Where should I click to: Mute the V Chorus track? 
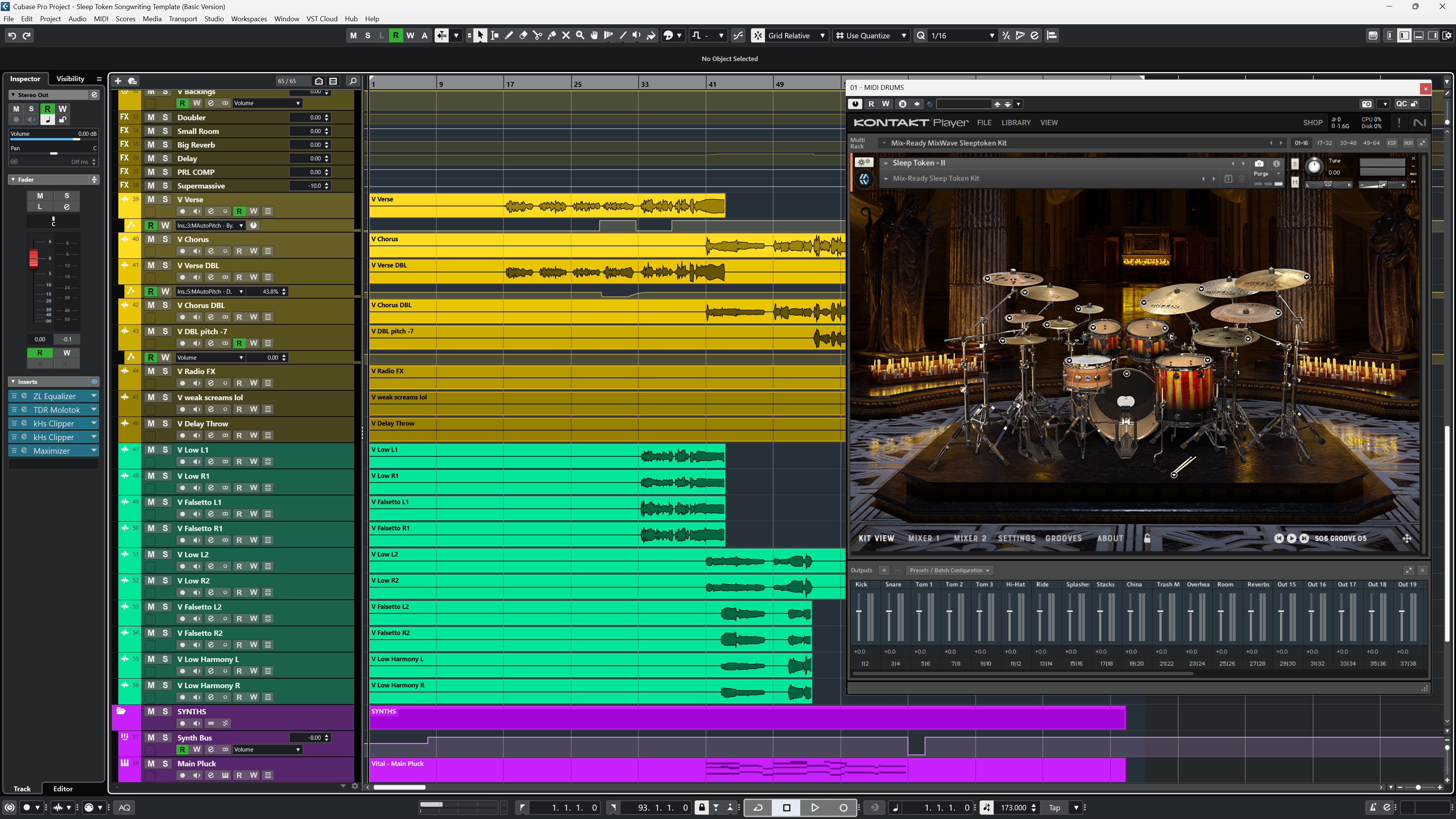pyautogui.click(x=151, y=239)
